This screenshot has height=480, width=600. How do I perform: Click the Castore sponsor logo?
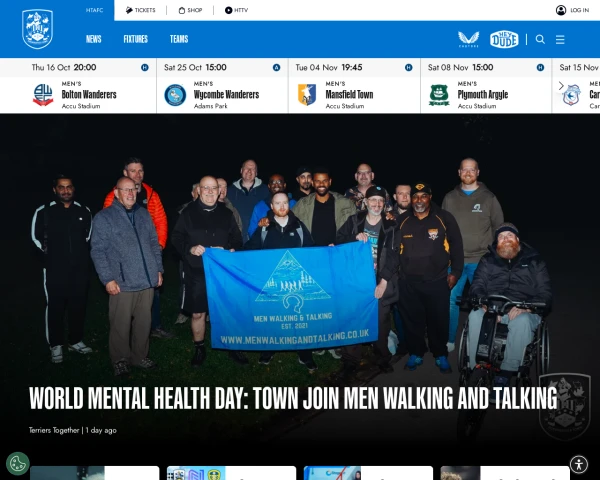coord(469,39)
